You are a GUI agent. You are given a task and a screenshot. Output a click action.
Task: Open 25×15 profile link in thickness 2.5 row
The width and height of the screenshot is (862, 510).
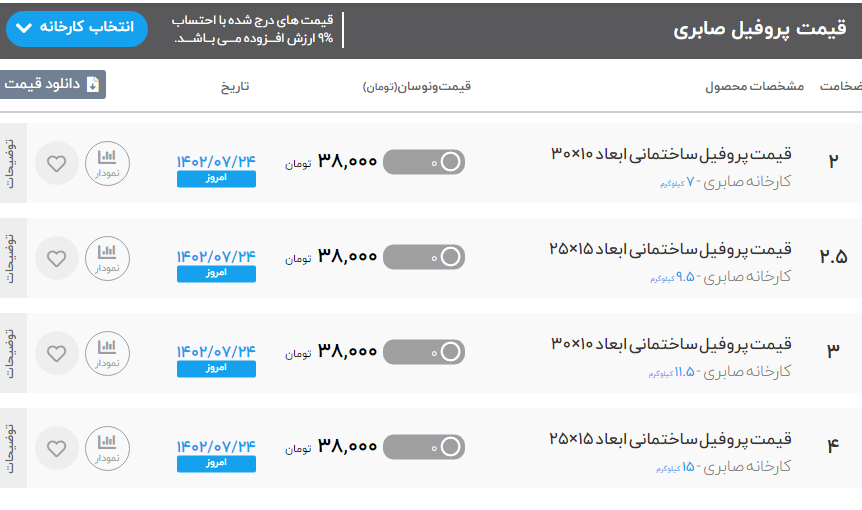(670, 248)
